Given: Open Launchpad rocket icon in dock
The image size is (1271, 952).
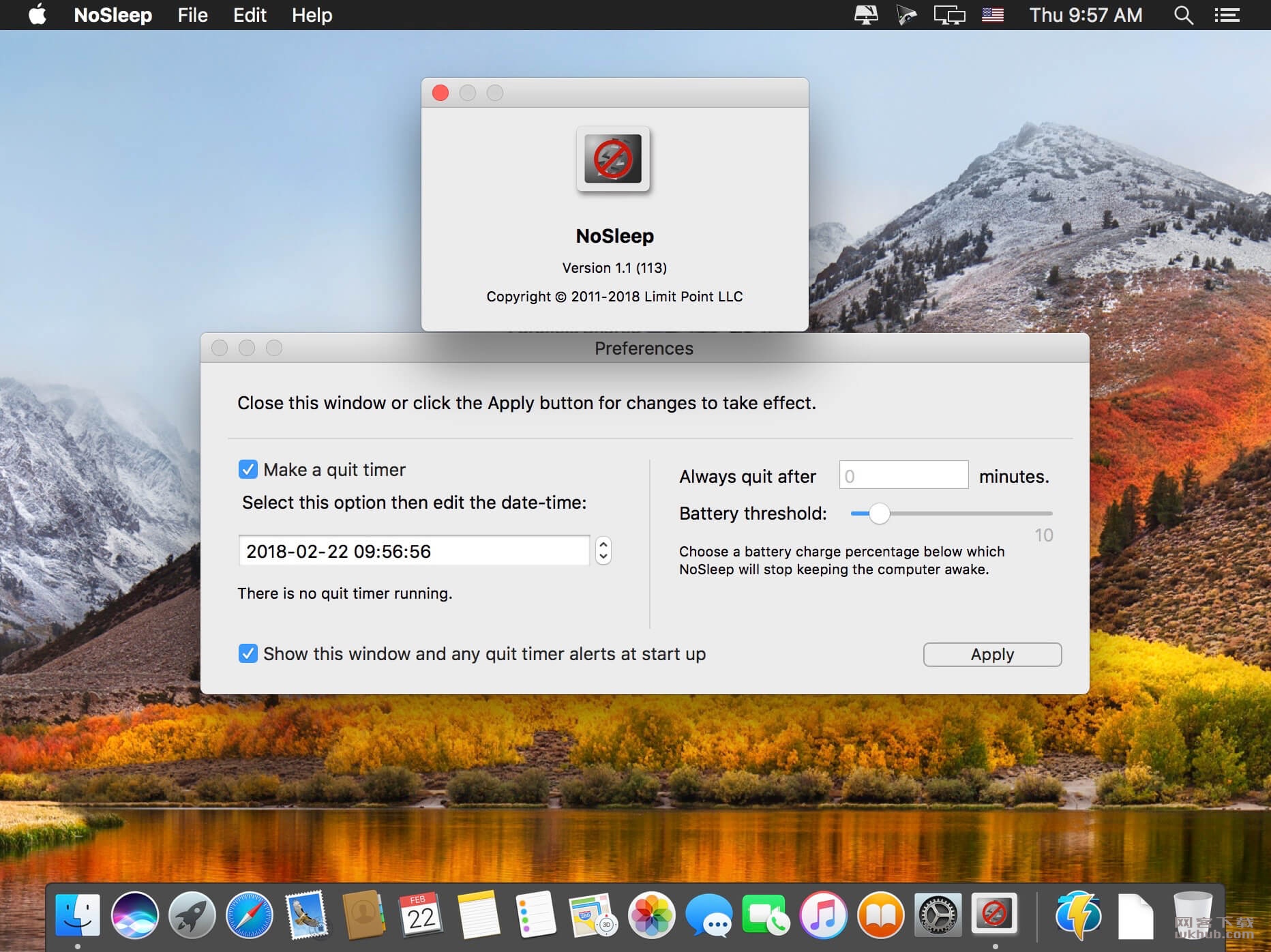Looking at the screenshot, I should click(x=192, y=915).
